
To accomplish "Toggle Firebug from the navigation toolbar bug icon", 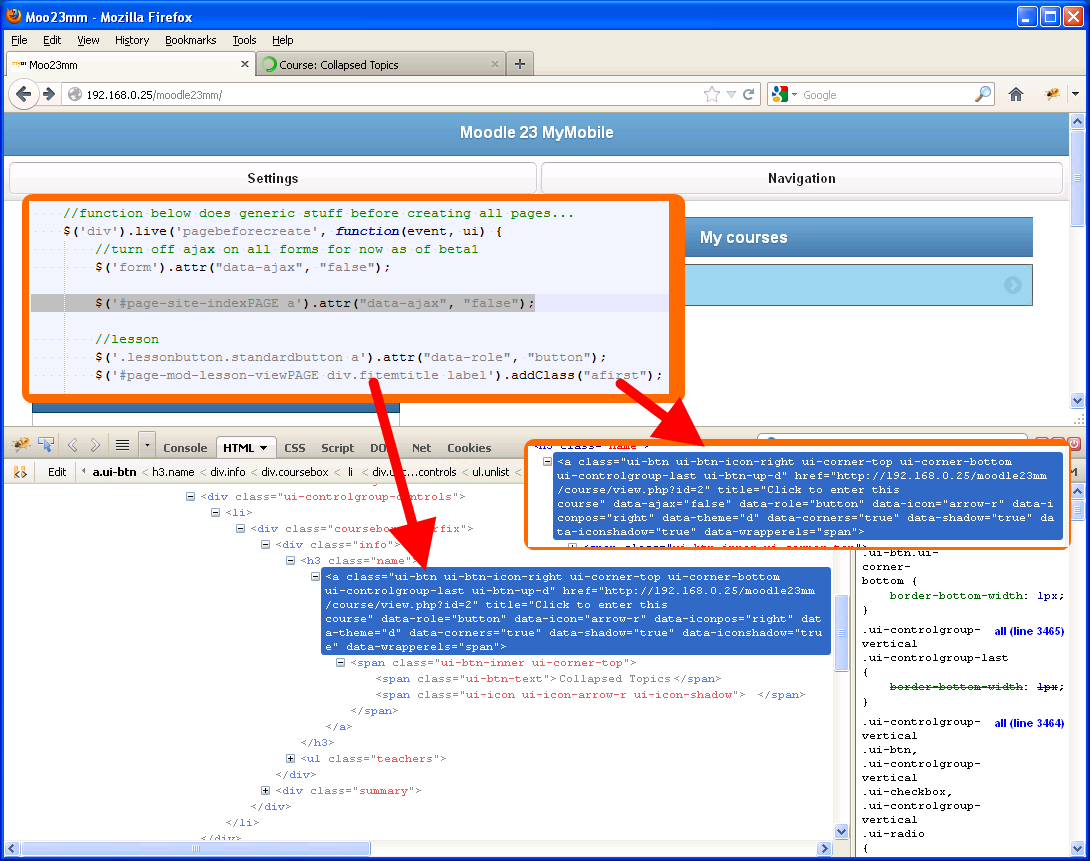I will (x=1052, y=94).
